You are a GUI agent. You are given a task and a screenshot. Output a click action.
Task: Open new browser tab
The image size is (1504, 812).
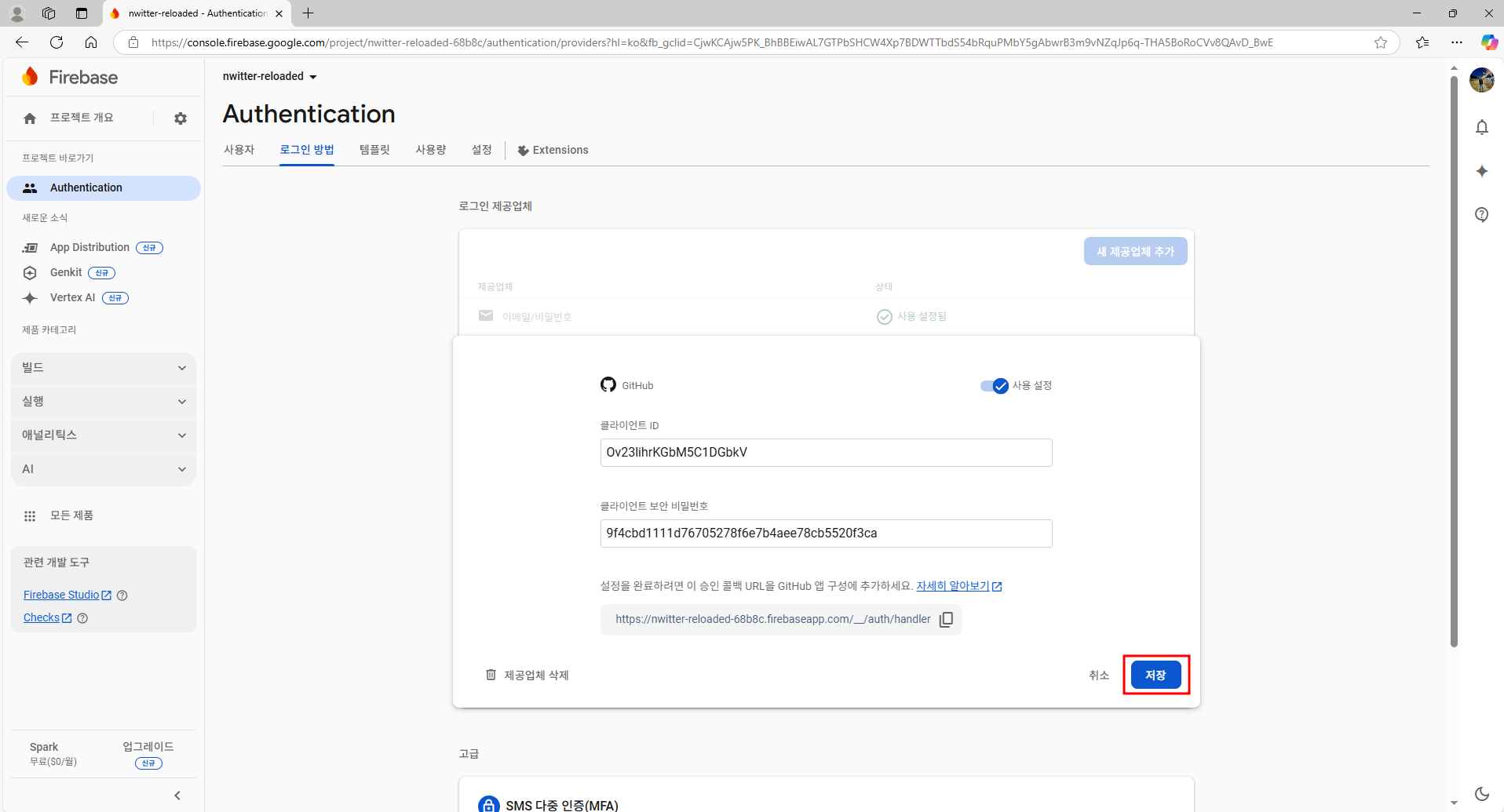[308, 13]
